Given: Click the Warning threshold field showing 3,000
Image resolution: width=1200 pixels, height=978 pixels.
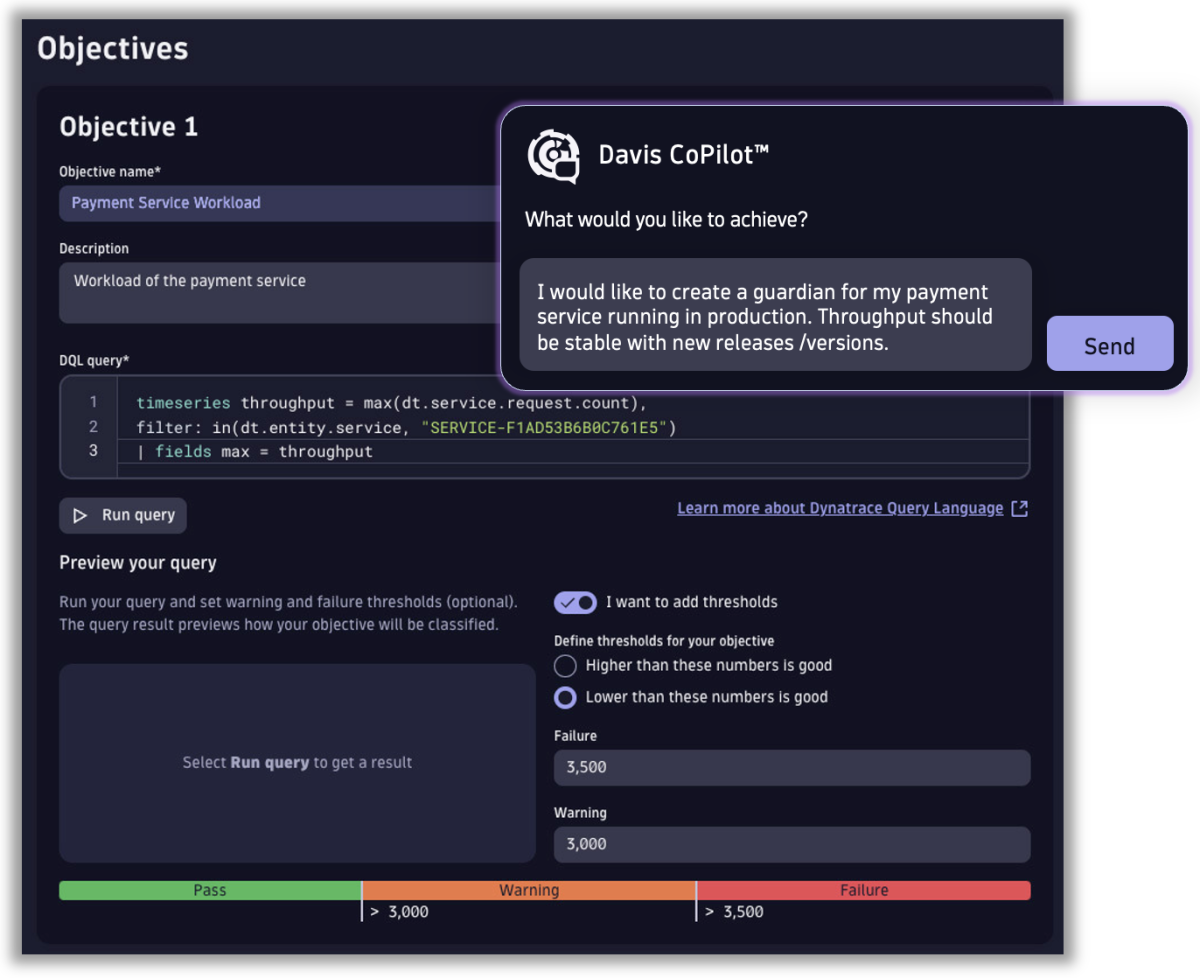Looking at the screenshot, I should 790,844.
